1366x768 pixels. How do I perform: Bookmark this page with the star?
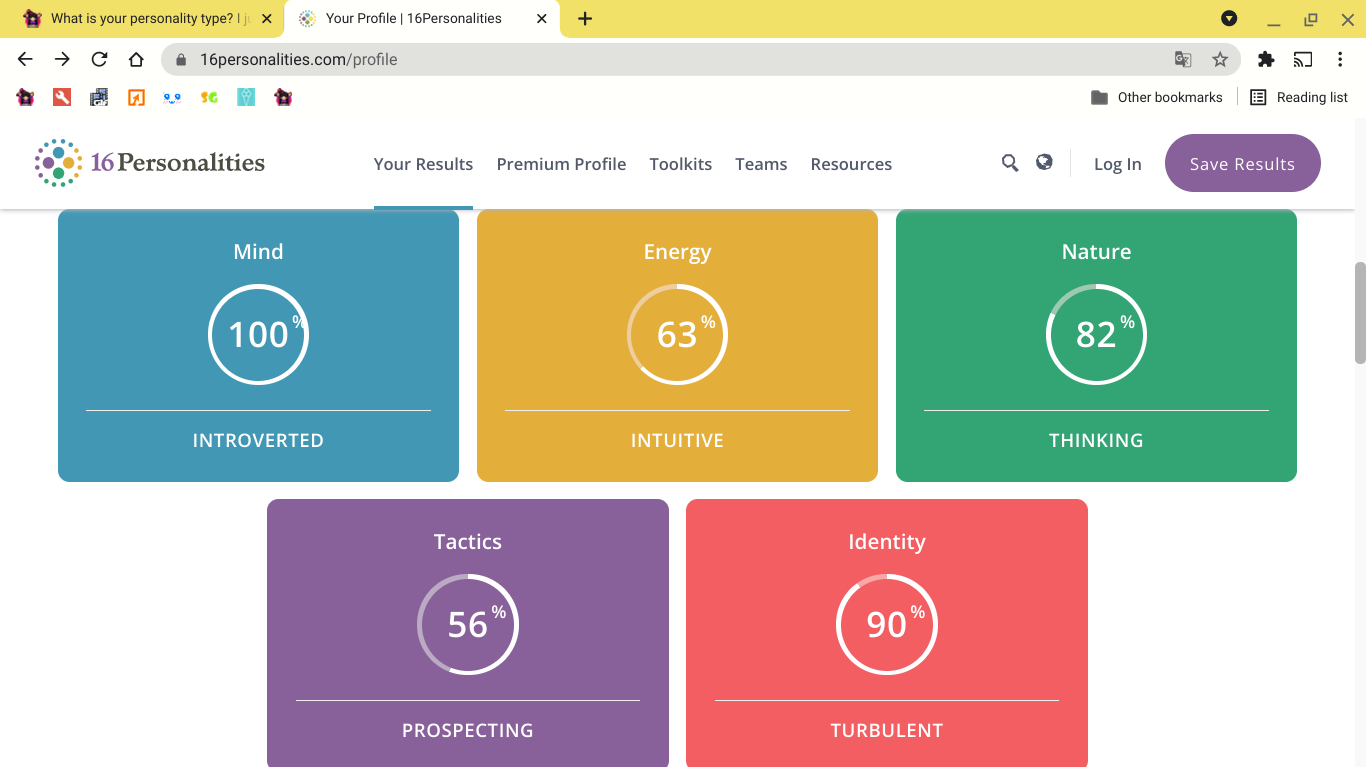click(x=1220, y=59)
